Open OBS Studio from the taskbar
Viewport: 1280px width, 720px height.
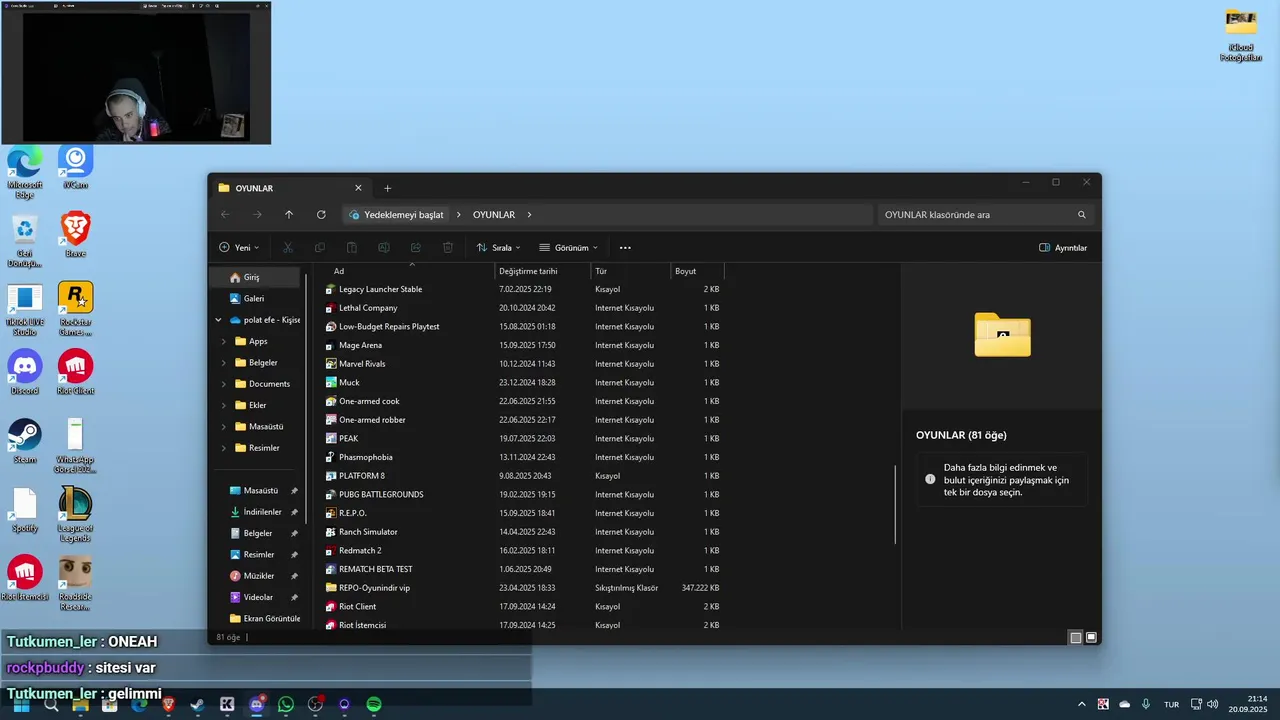pos(315,705)
